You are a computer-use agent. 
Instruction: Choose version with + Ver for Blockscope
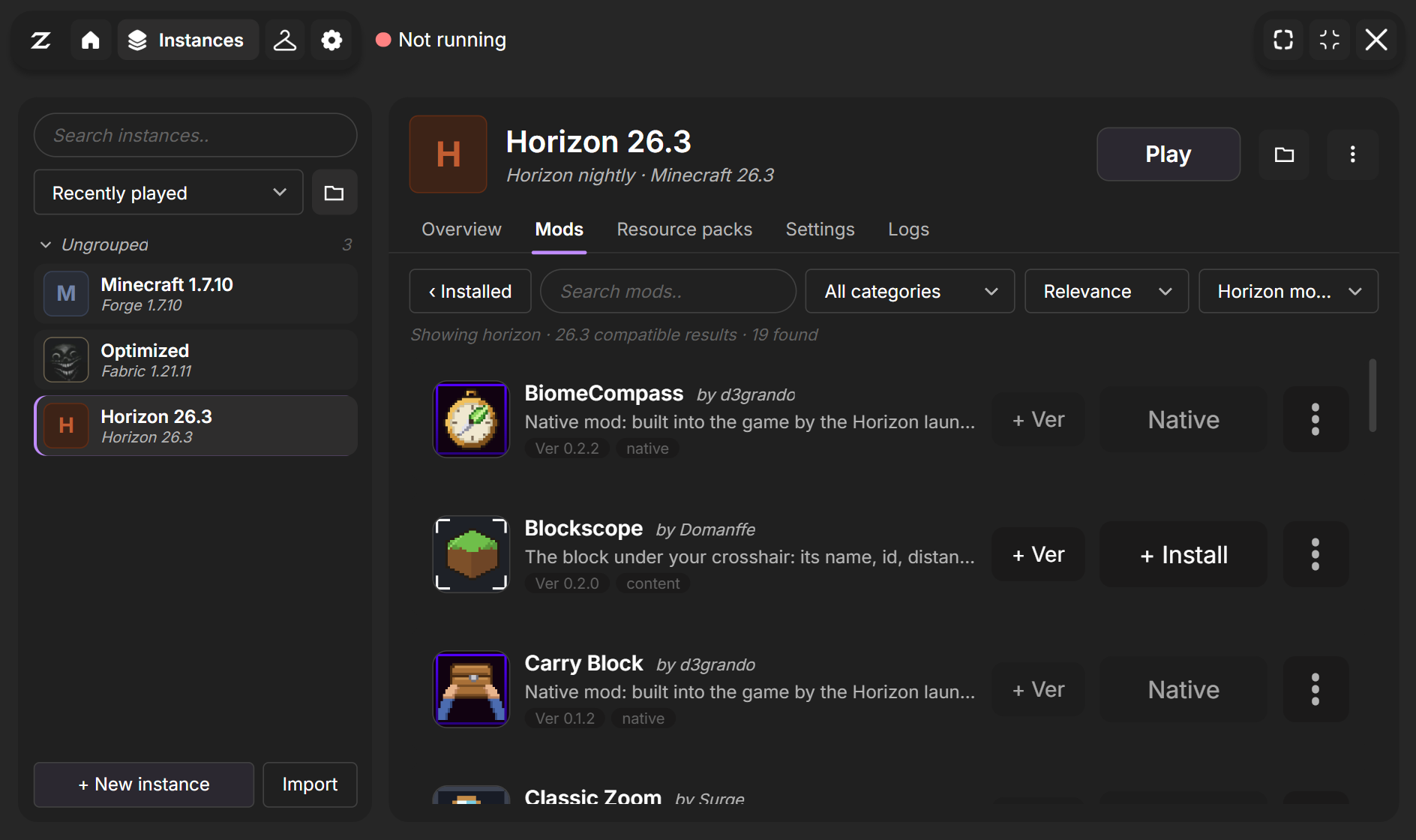coord(1038,554)
